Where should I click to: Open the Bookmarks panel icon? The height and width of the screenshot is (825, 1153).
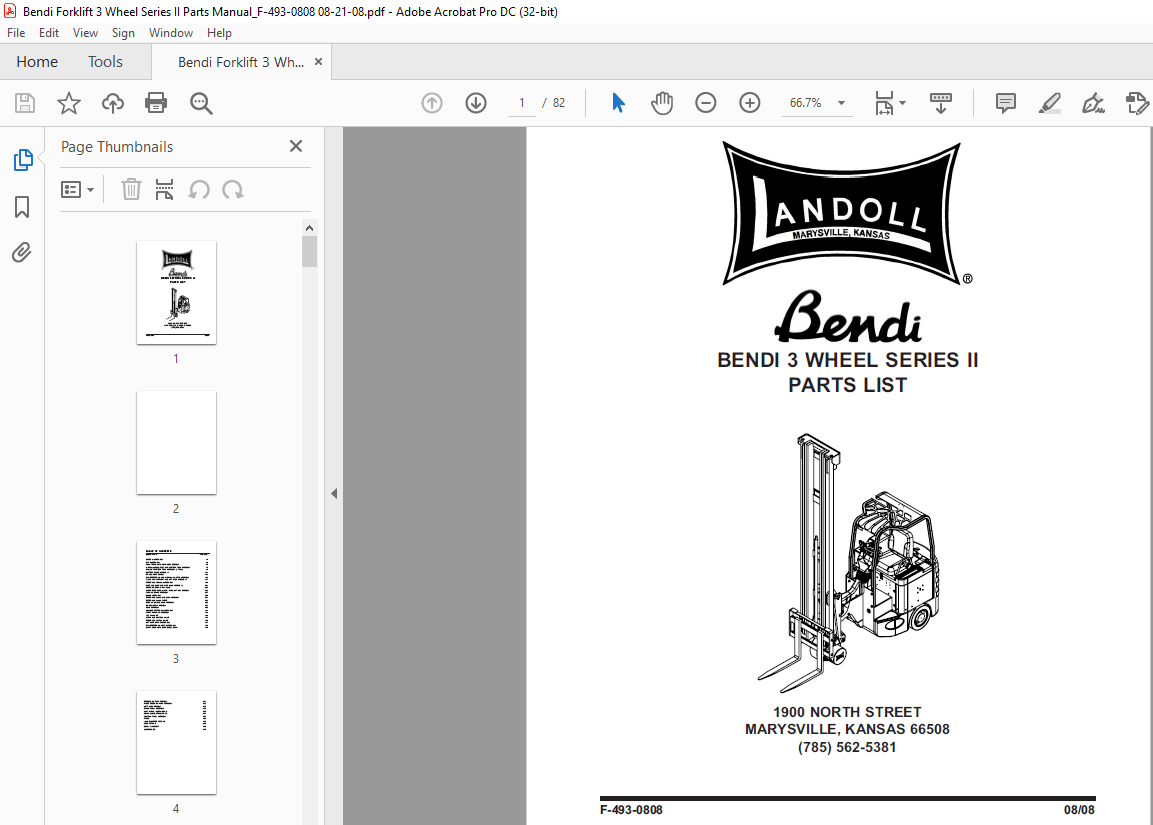pos(22,207)
